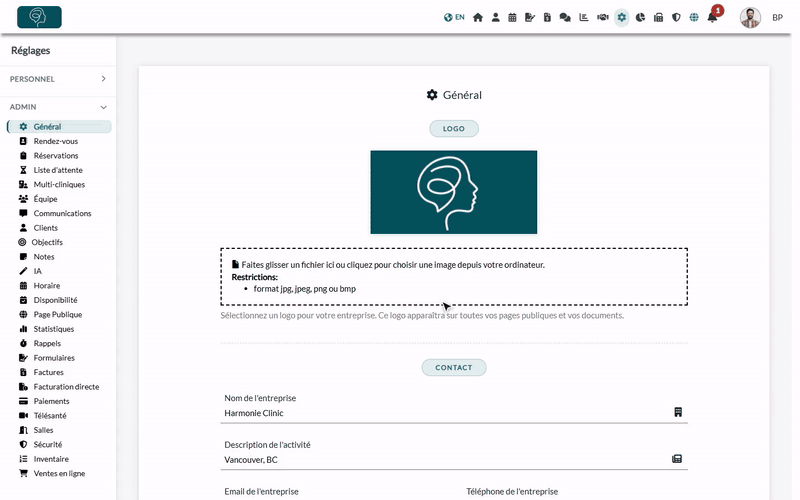Open Réservations settings
Viewport: 800px width, 500px height.
pyautogui.click(x=56, y=155)
